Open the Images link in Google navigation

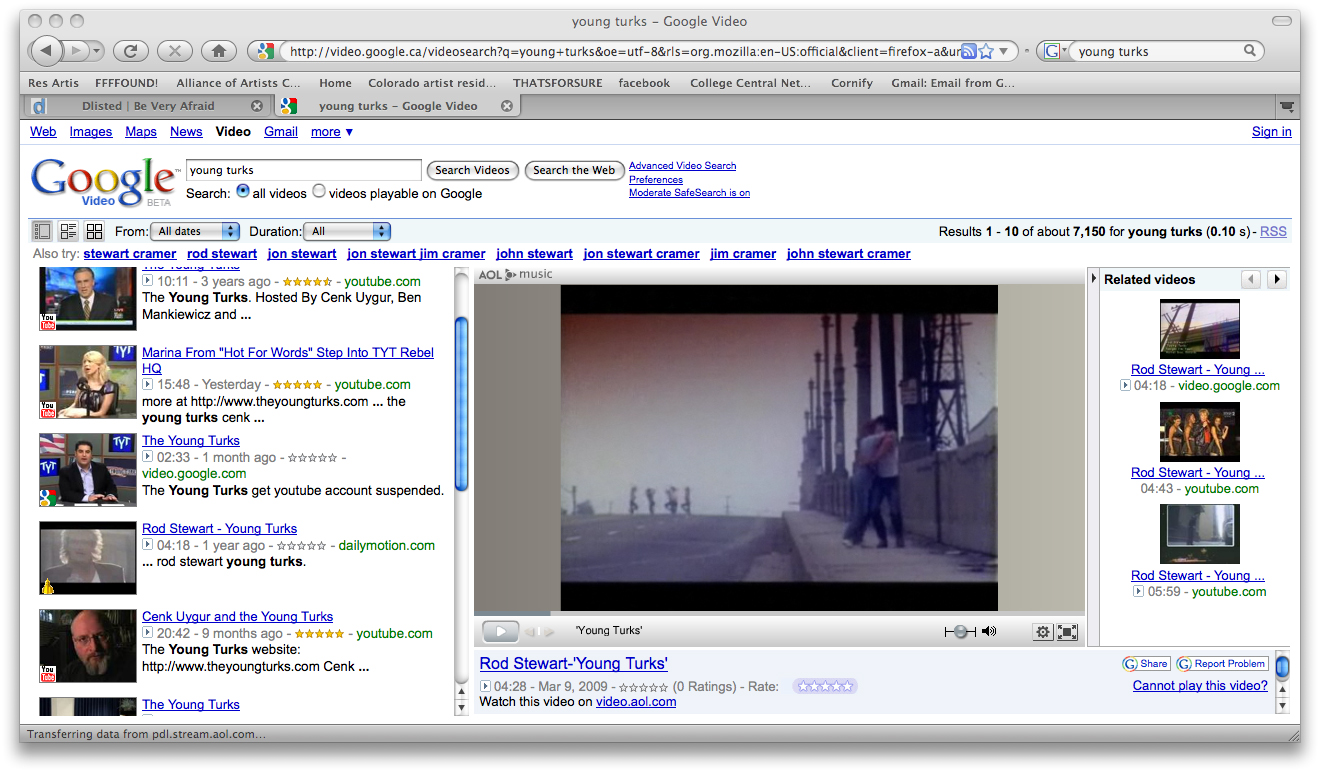(x=90, y=131)
